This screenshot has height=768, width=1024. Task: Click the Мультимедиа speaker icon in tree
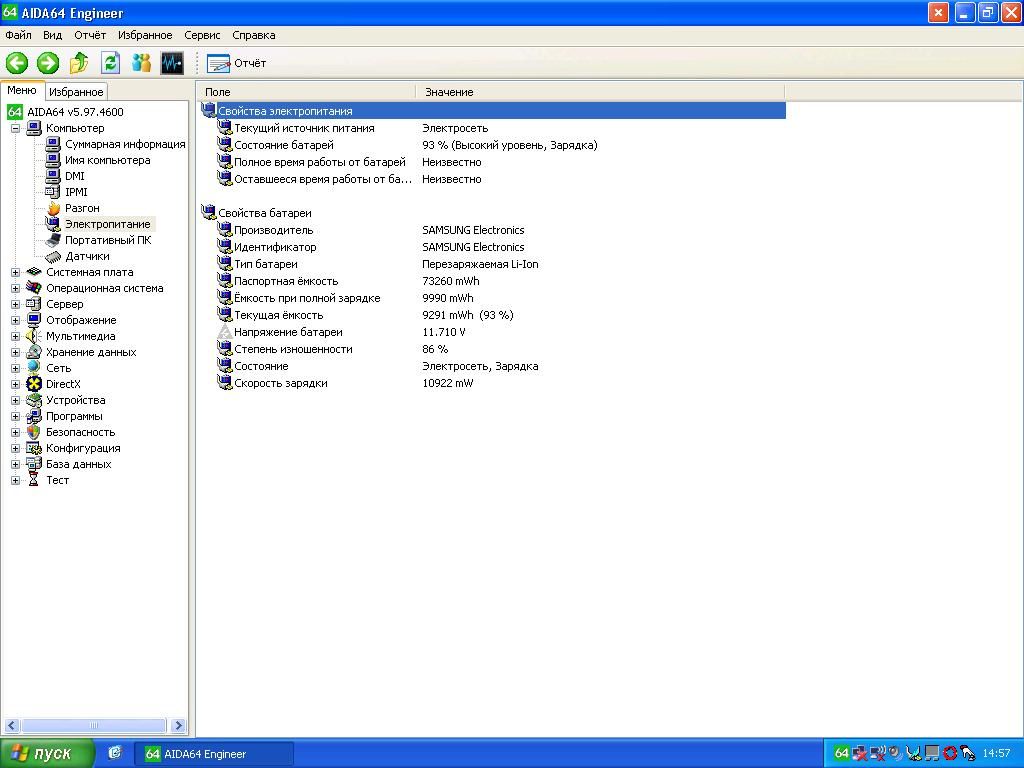point(33,336)
